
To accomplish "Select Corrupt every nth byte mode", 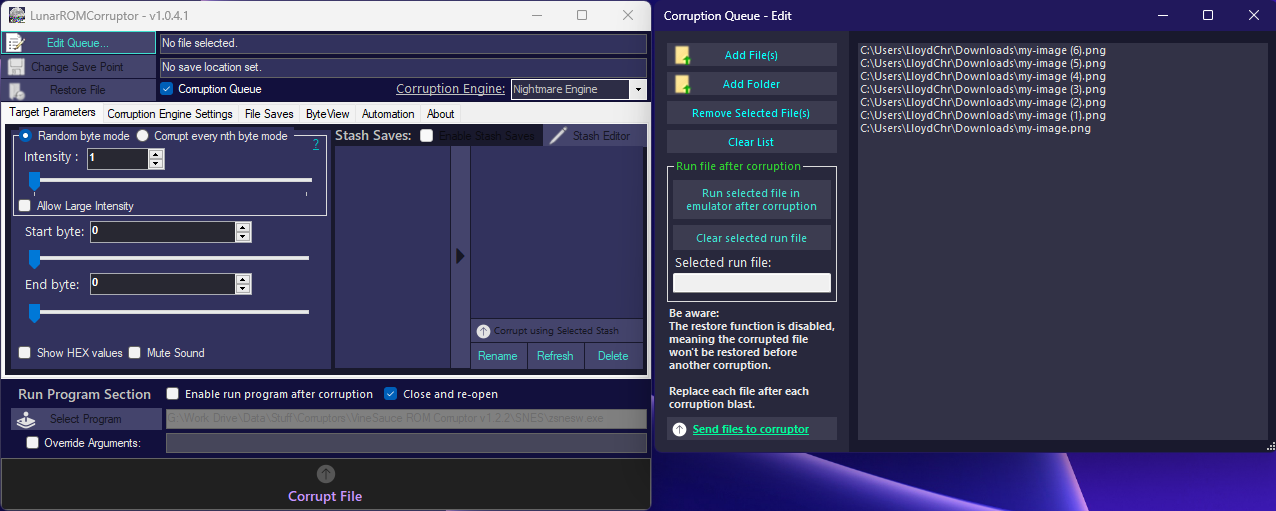I will [143, 136].
